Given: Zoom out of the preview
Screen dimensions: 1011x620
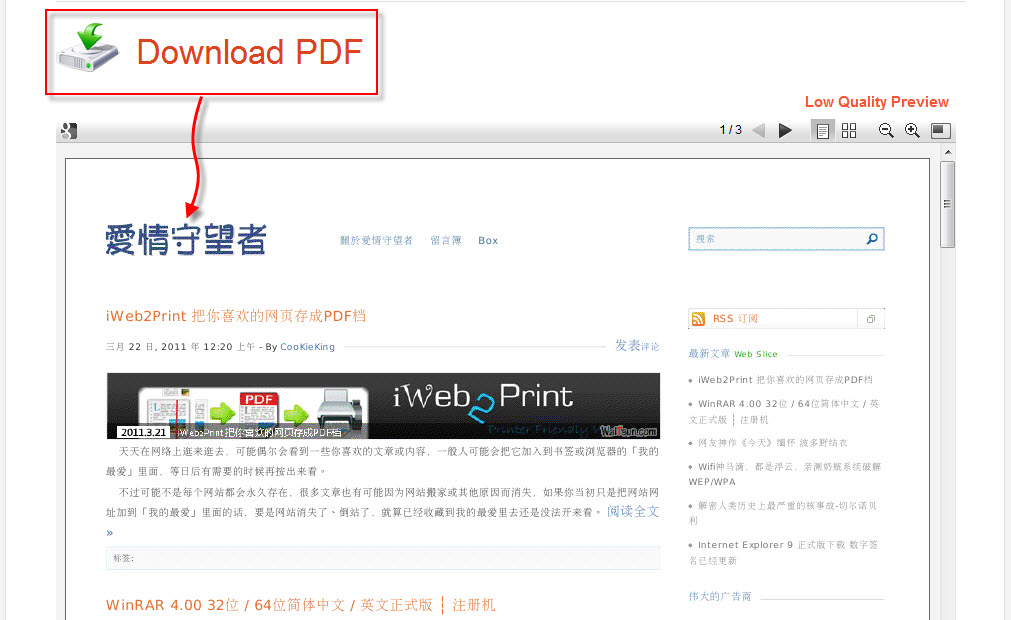Looking at the screenshot, I should tap(886, 131).
